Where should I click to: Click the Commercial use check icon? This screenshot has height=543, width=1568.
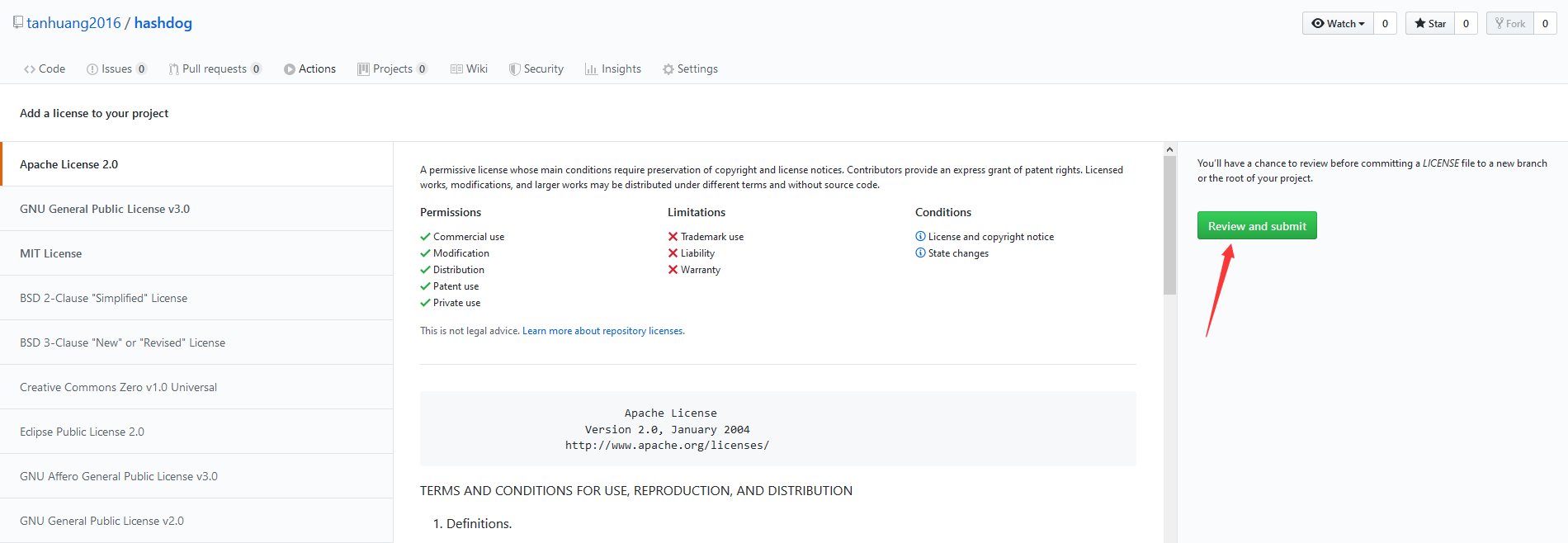425,237
